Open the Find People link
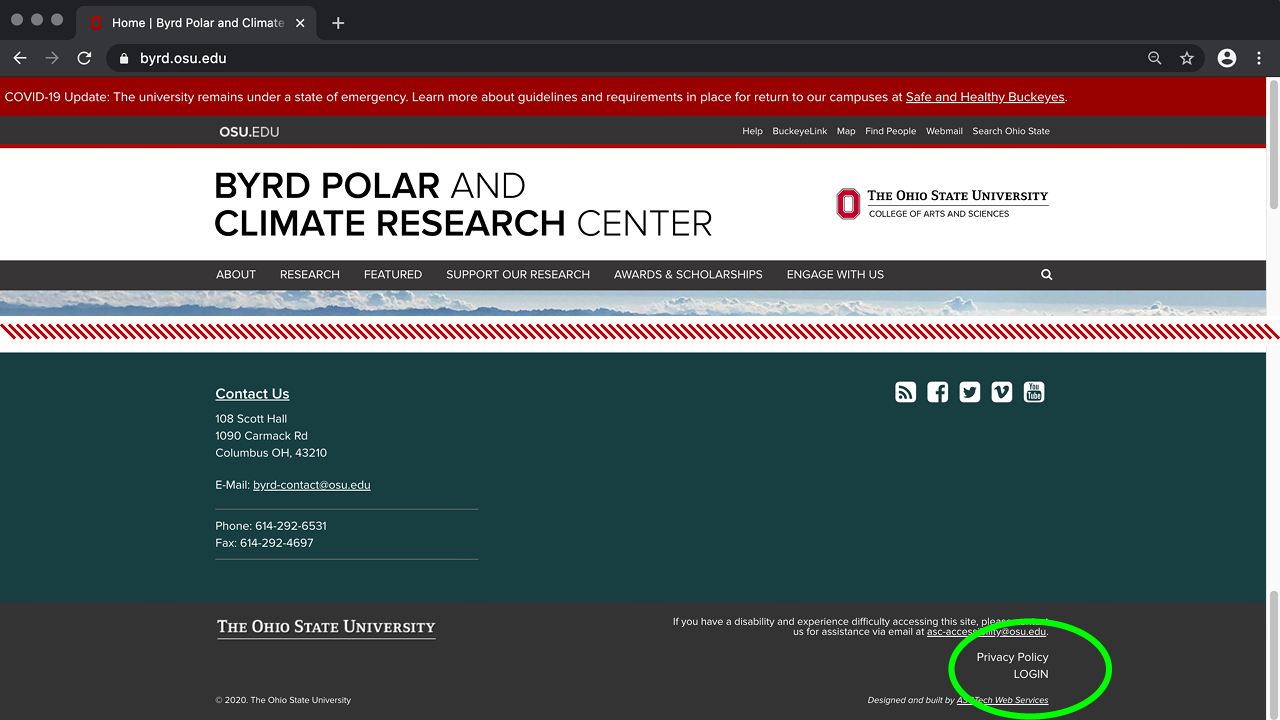Screen dimensions: 1280x720 click(890, 131)
